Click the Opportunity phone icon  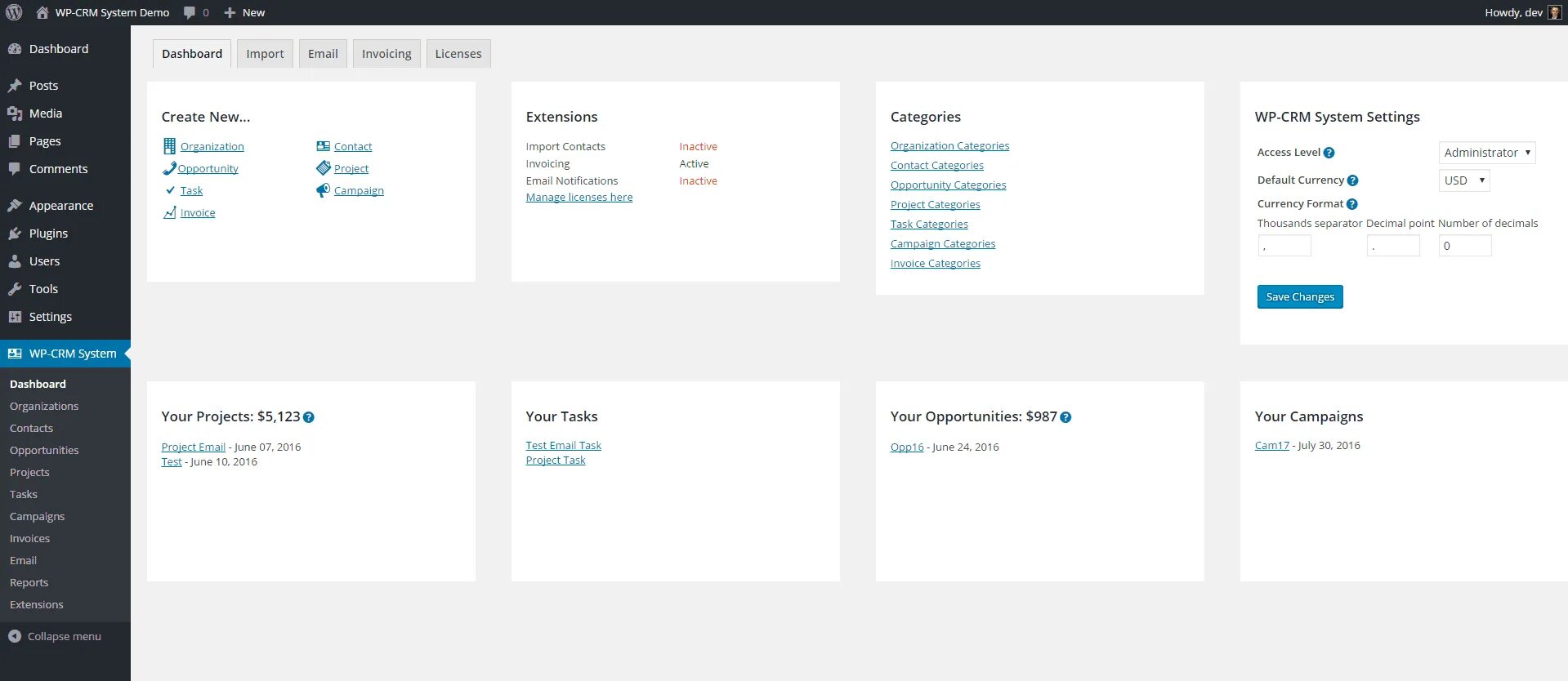[169, 168]
